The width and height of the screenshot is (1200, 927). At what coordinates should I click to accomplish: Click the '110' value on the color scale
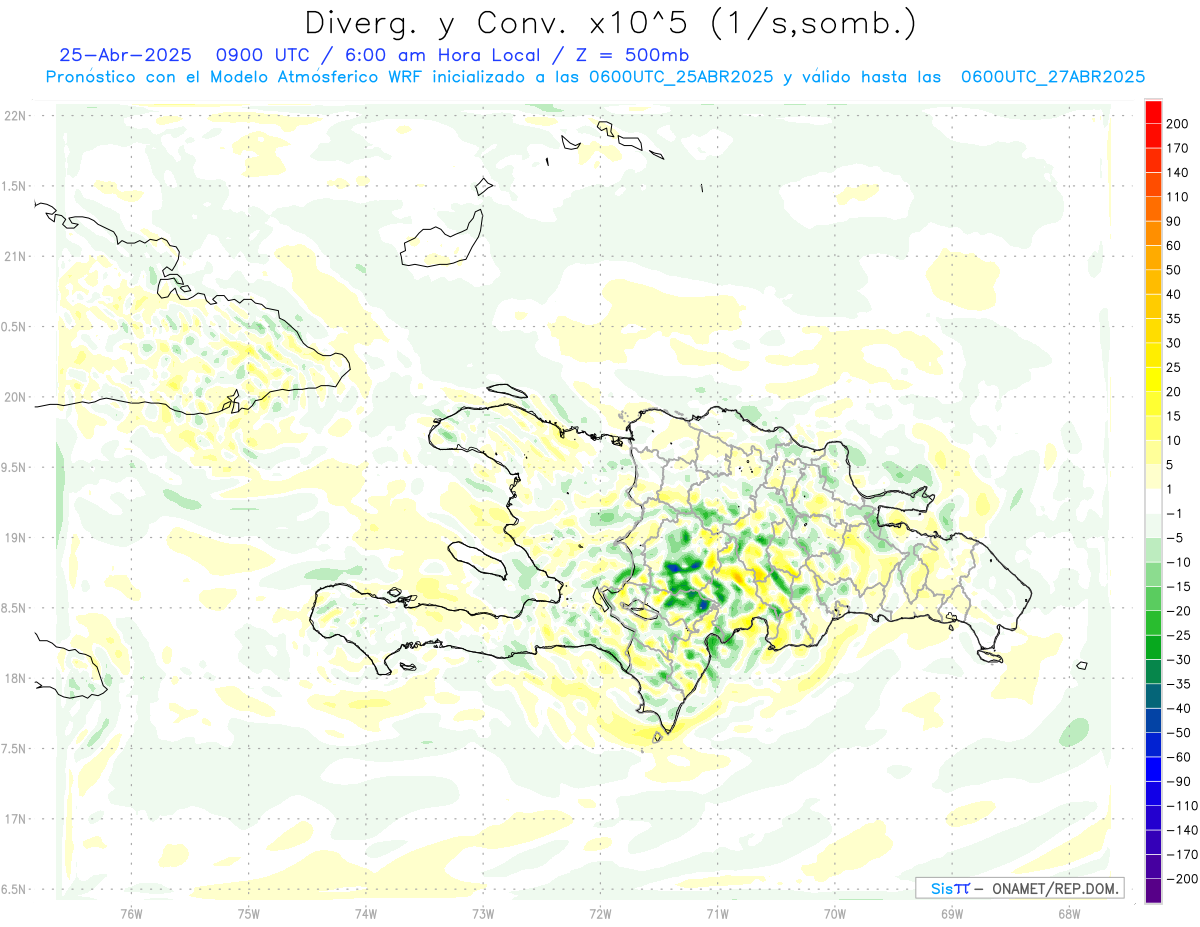pyautogui.click(x=1178, y=197)
